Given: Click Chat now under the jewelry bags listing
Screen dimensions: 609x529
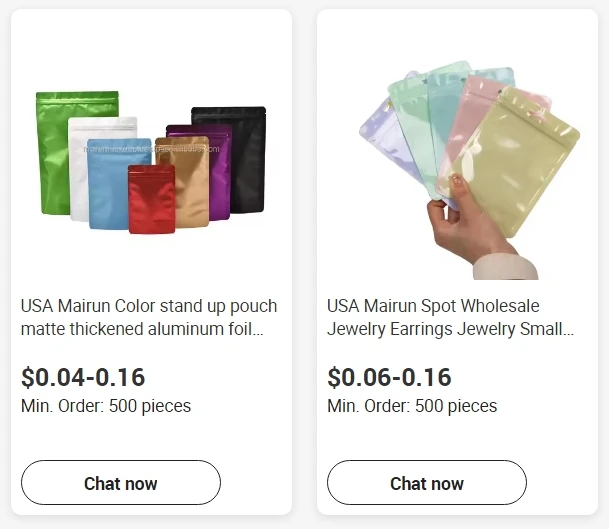Looking at the screenshot, I should (x=427, y=483).
